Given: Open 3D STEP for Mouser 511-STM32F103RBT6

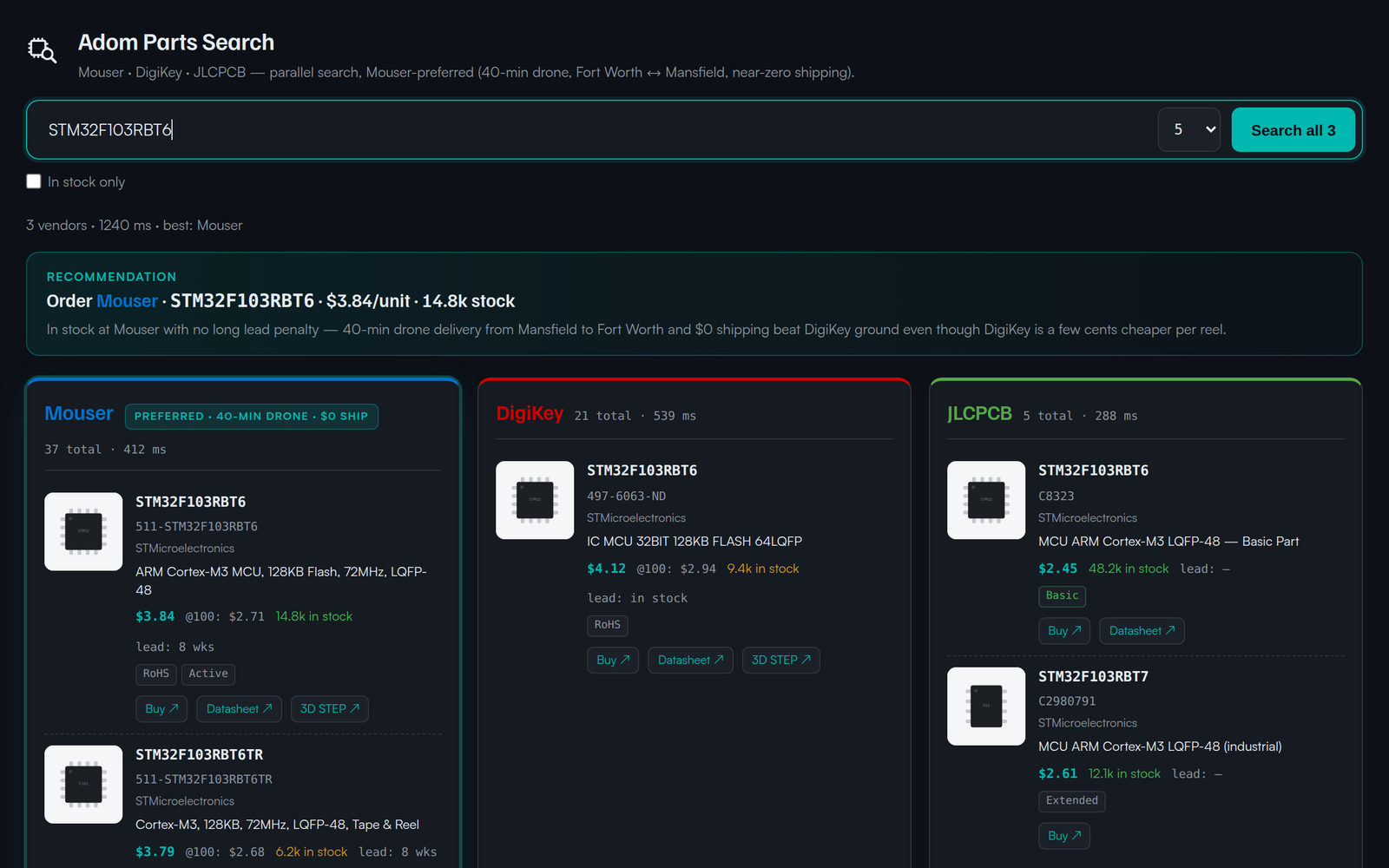Looking at the screenshot, I should (330, 709).
